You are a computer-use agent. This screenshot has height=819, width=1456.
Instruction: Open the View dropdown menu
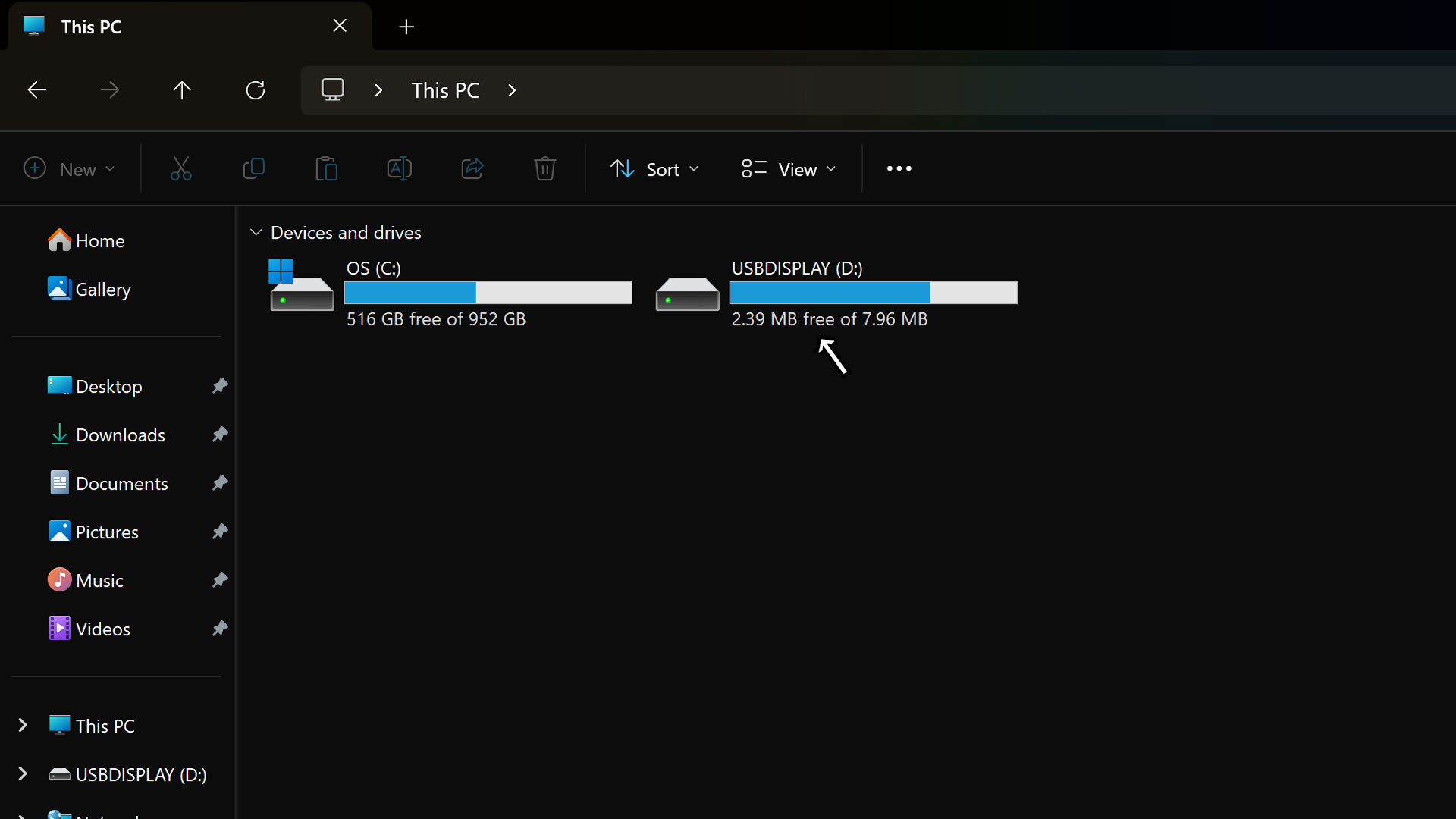[789, 169]
